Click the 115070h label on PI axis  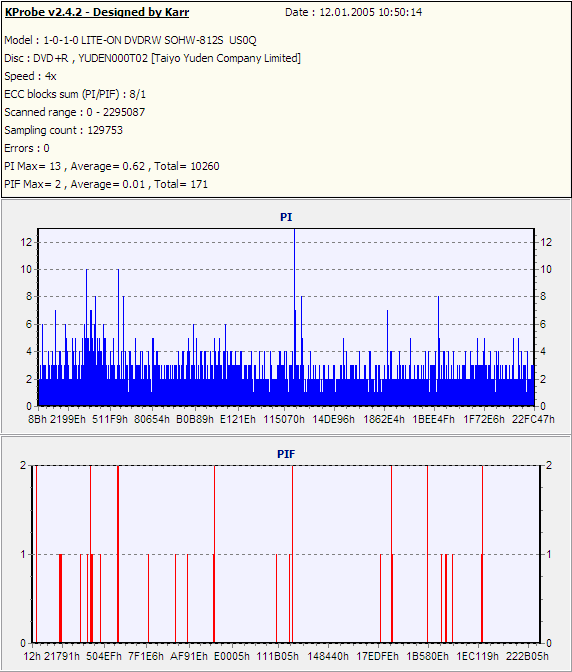[284, 419]
